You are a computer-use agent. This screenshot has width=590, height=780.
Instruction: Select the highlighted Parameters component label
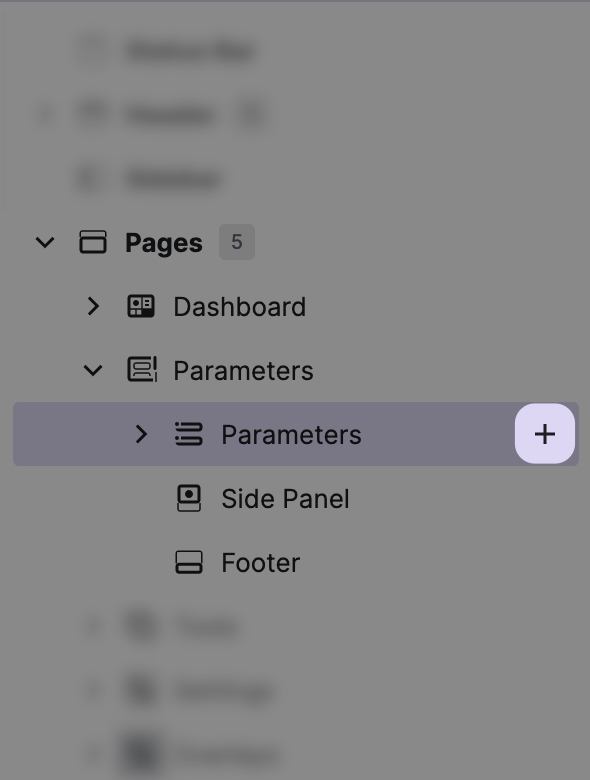291,435
